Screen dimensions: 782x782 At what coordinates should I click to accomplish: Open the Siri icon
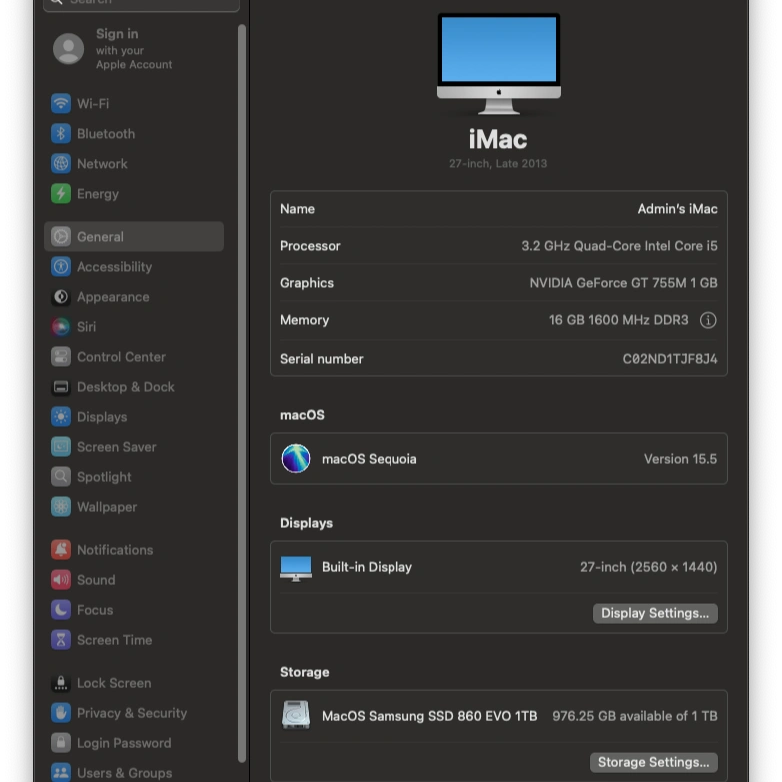tap(61, 327)
